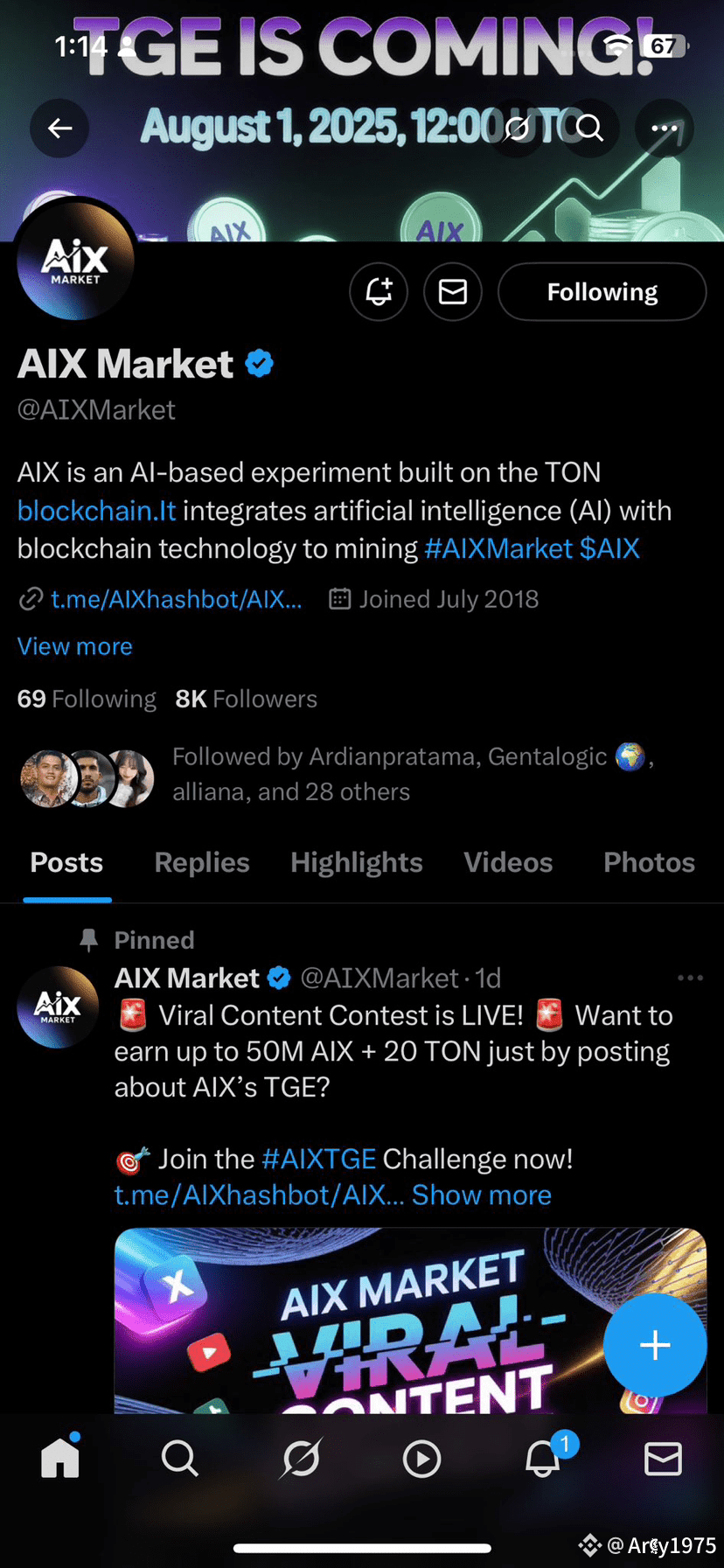Open the AIX Market profile avatar

coord(76,260)
